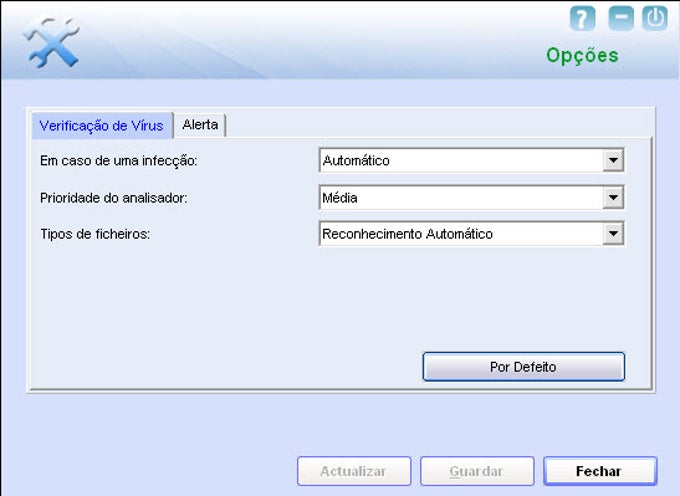Click the 'Em caso de uma infecção:' label
This screenshot has height=496, width=680.
click(118, 161)
